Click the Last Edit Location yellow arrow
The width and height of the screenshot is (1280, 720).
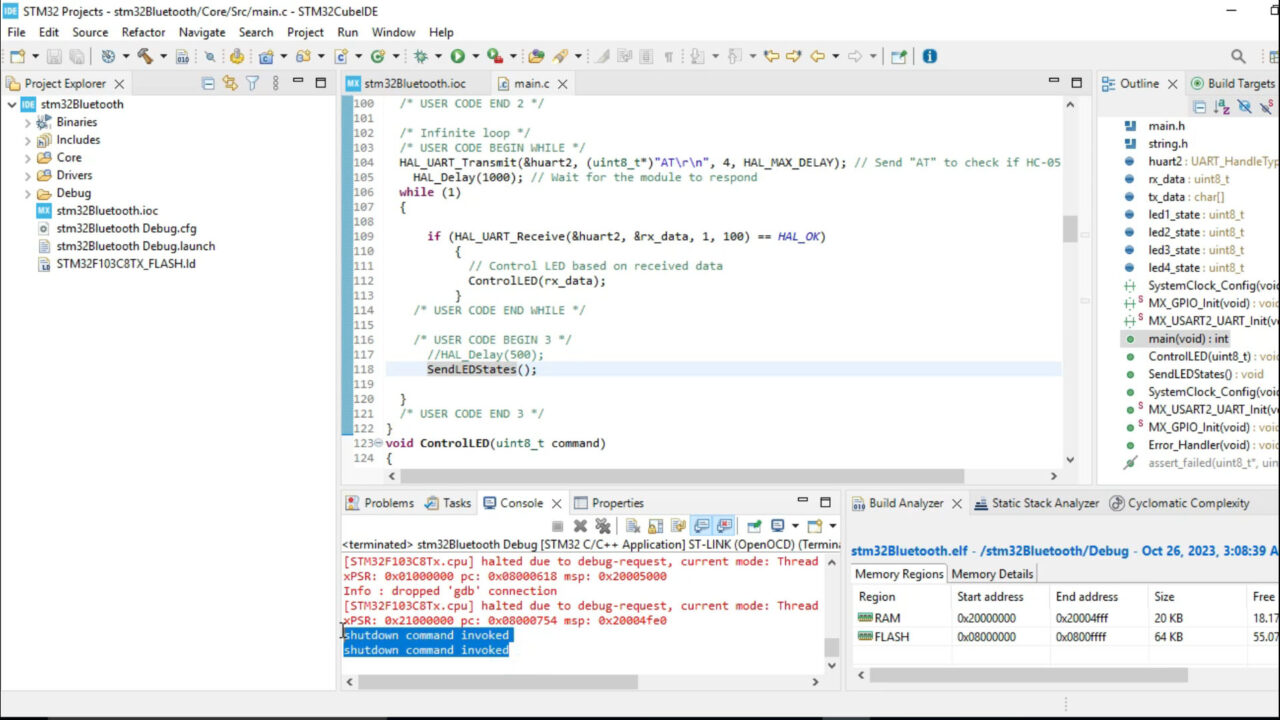[x=771, y=57]
